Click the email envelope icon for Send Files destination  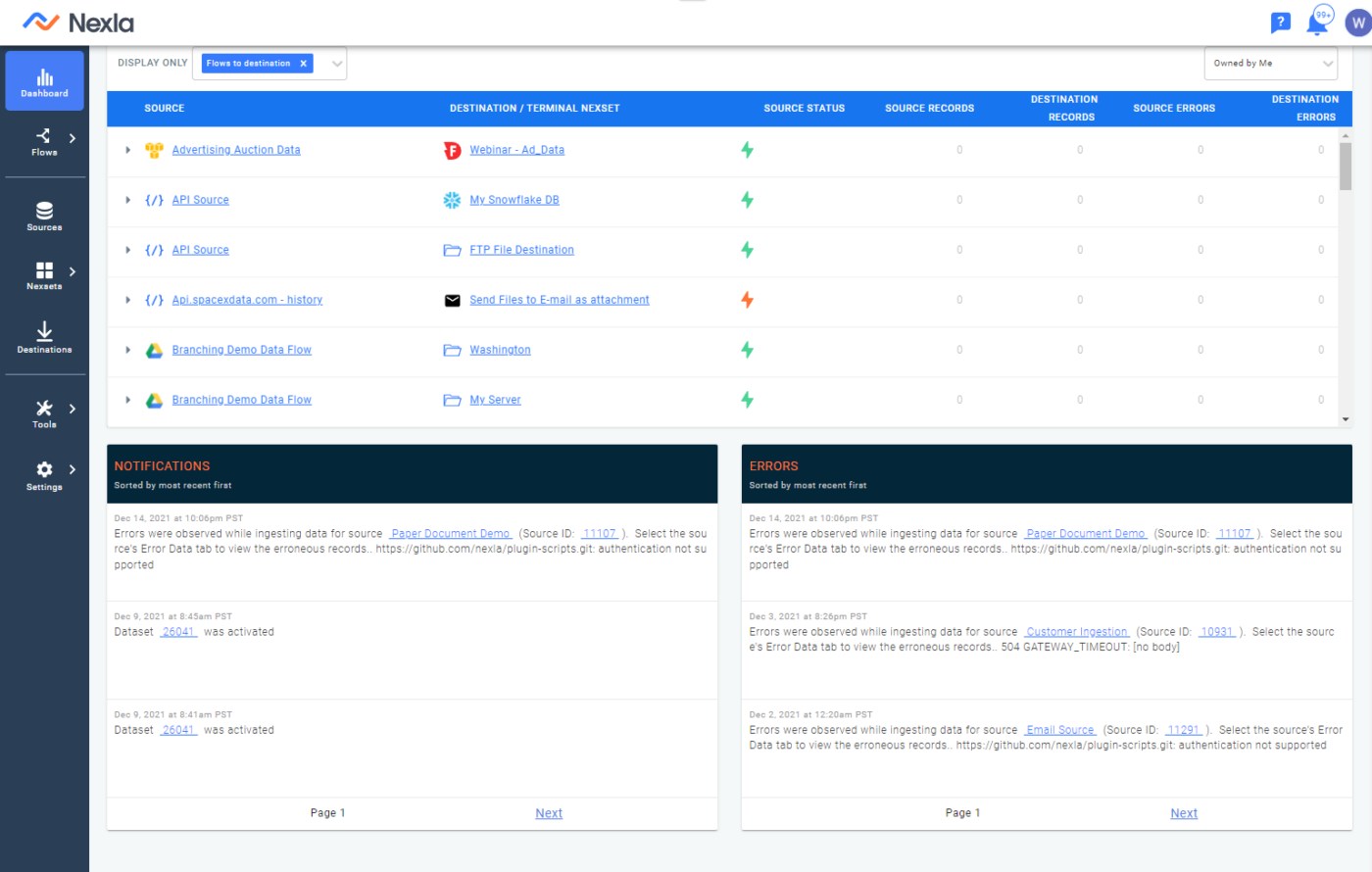pyautogui.click(x=452, y=300)
